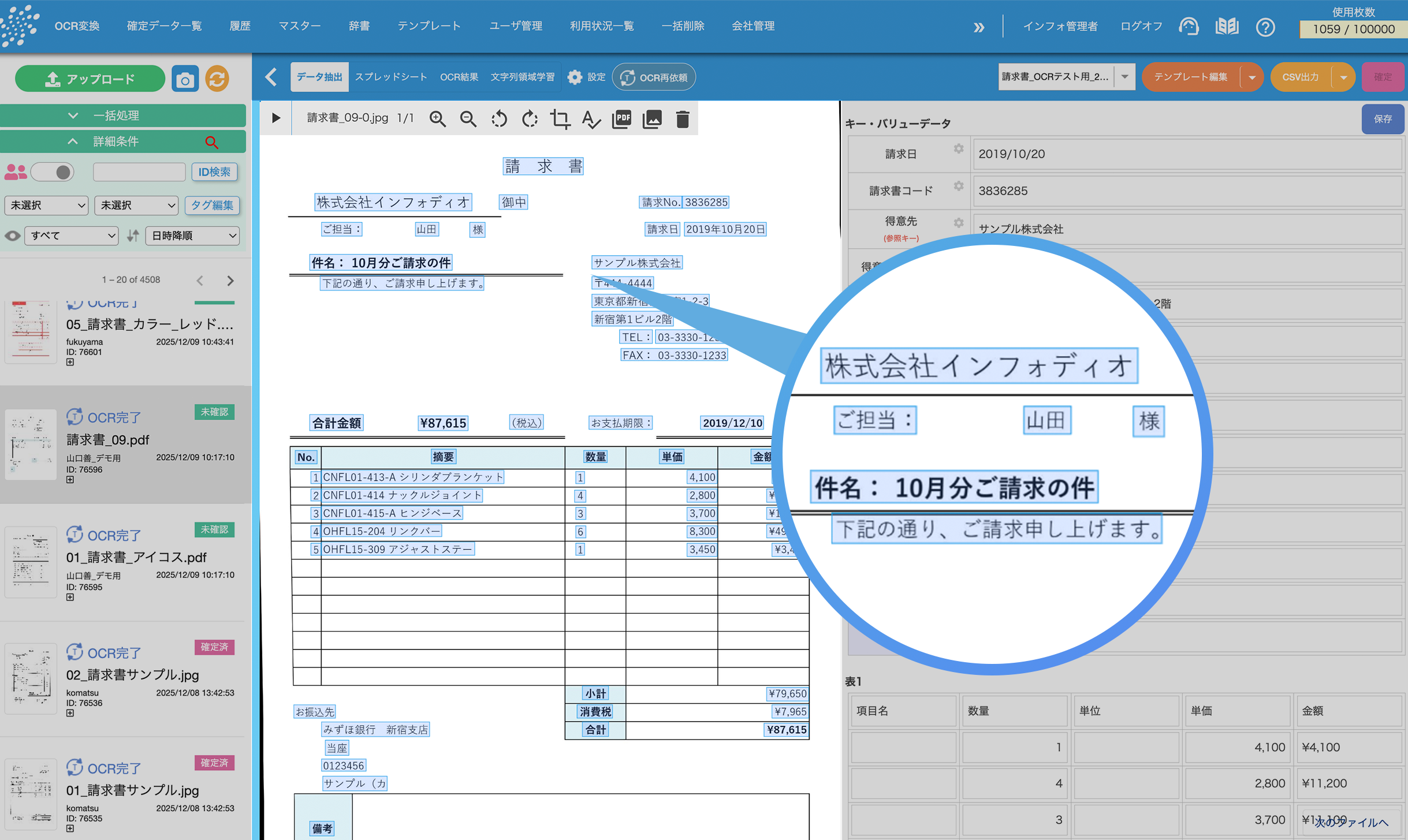Screen dimensions: 1408x840
Task: Click the zoom in magnifier icon
Action: (x=438, y=120)
